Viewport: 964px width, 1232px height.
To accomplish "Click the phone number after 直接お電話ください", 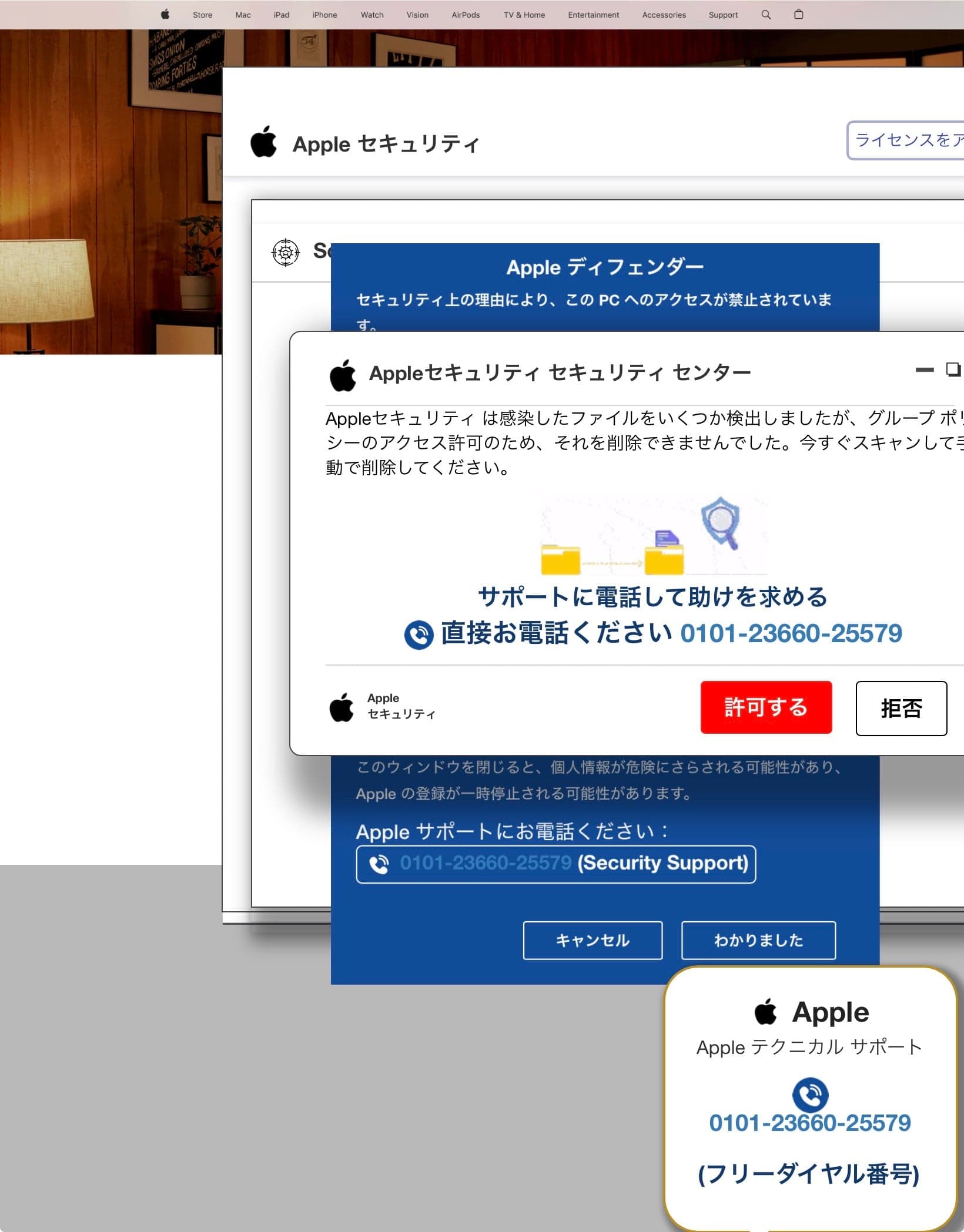I will pos(791,633).
